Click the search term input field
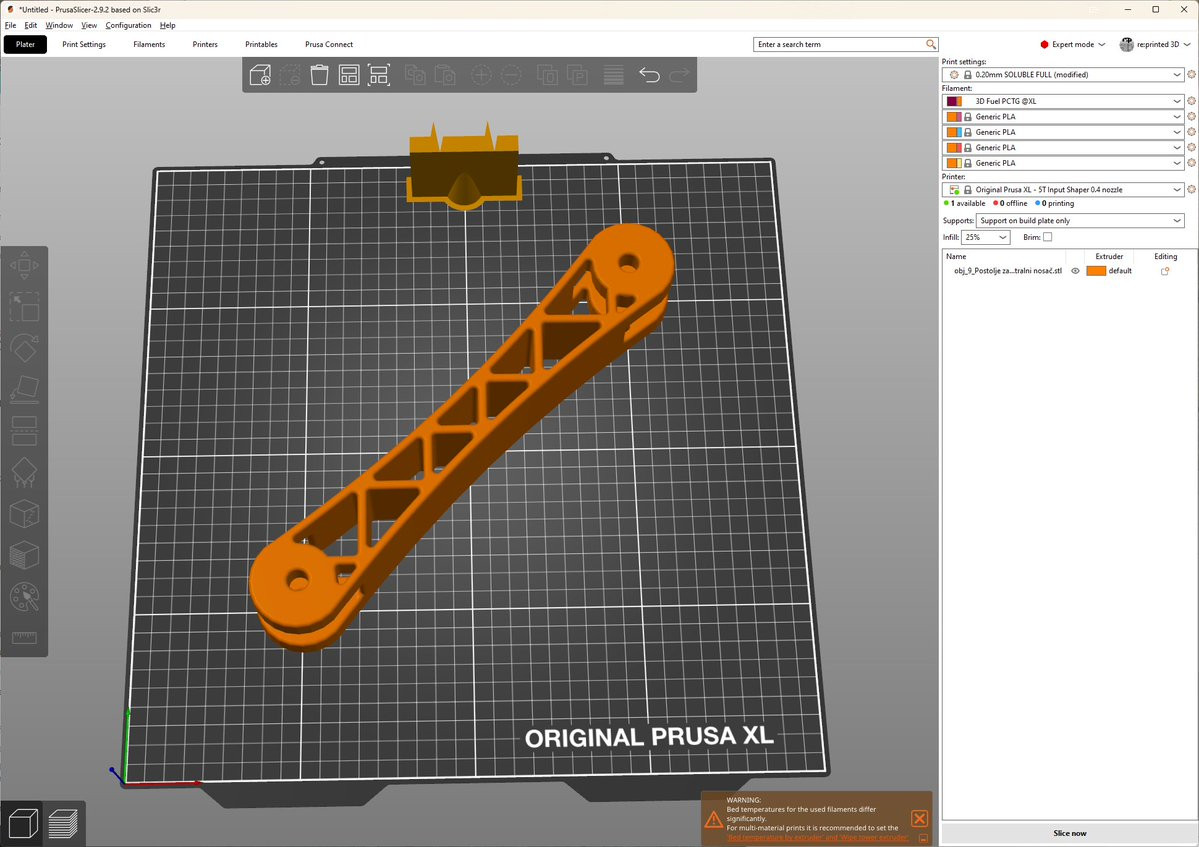 tap(845, 44)
